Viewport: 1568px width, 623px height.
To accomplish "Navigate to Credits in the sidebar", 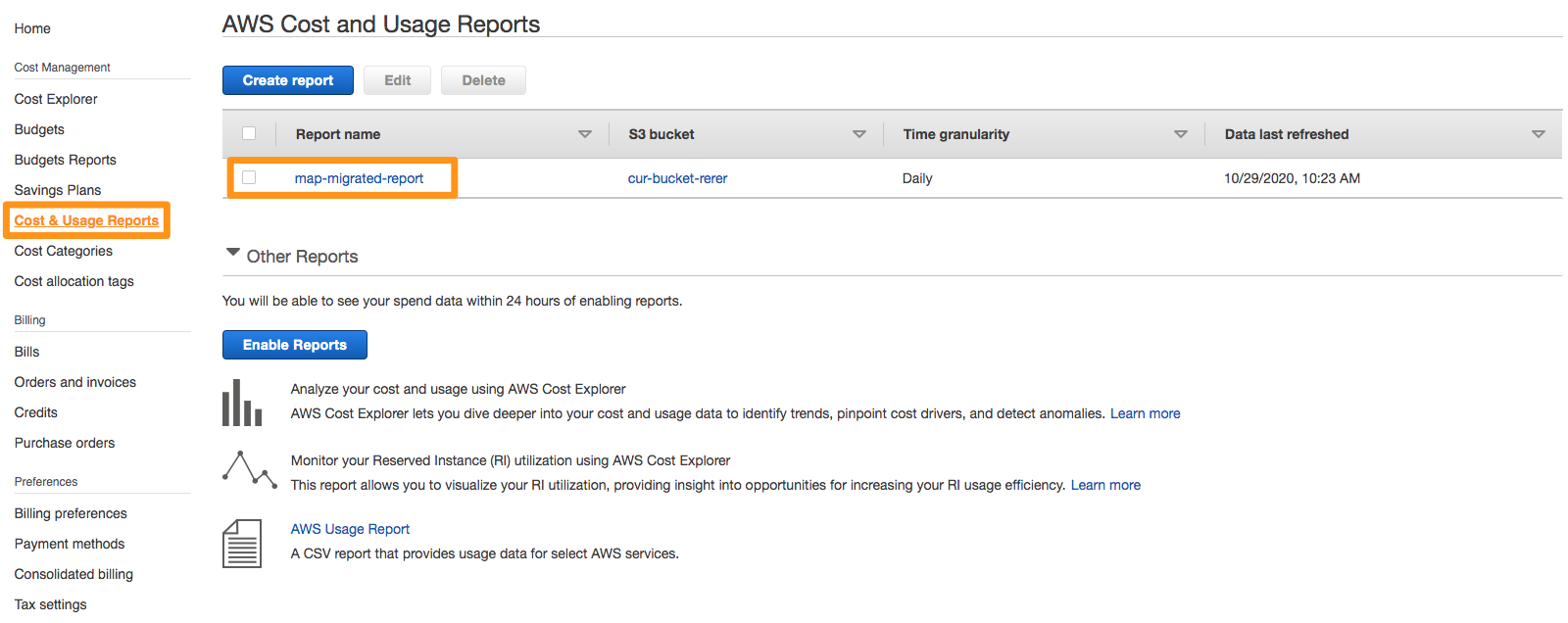I will coord(36,412).
